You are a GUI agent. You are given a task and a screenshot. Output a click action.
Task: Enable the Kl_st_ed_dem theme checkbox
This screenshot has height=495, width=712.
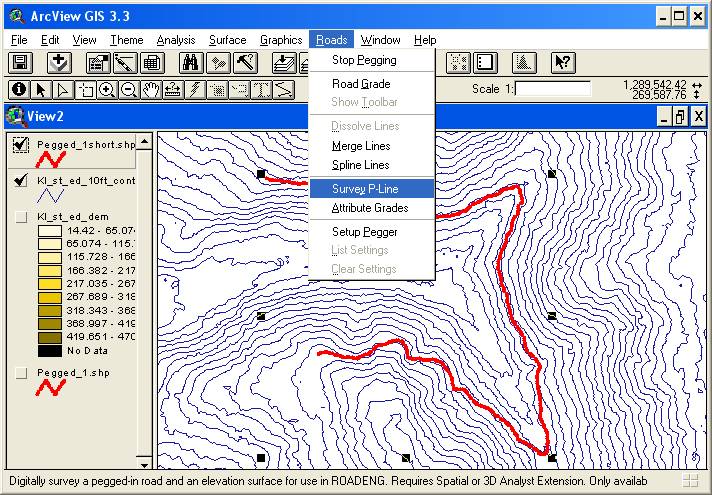21,216
